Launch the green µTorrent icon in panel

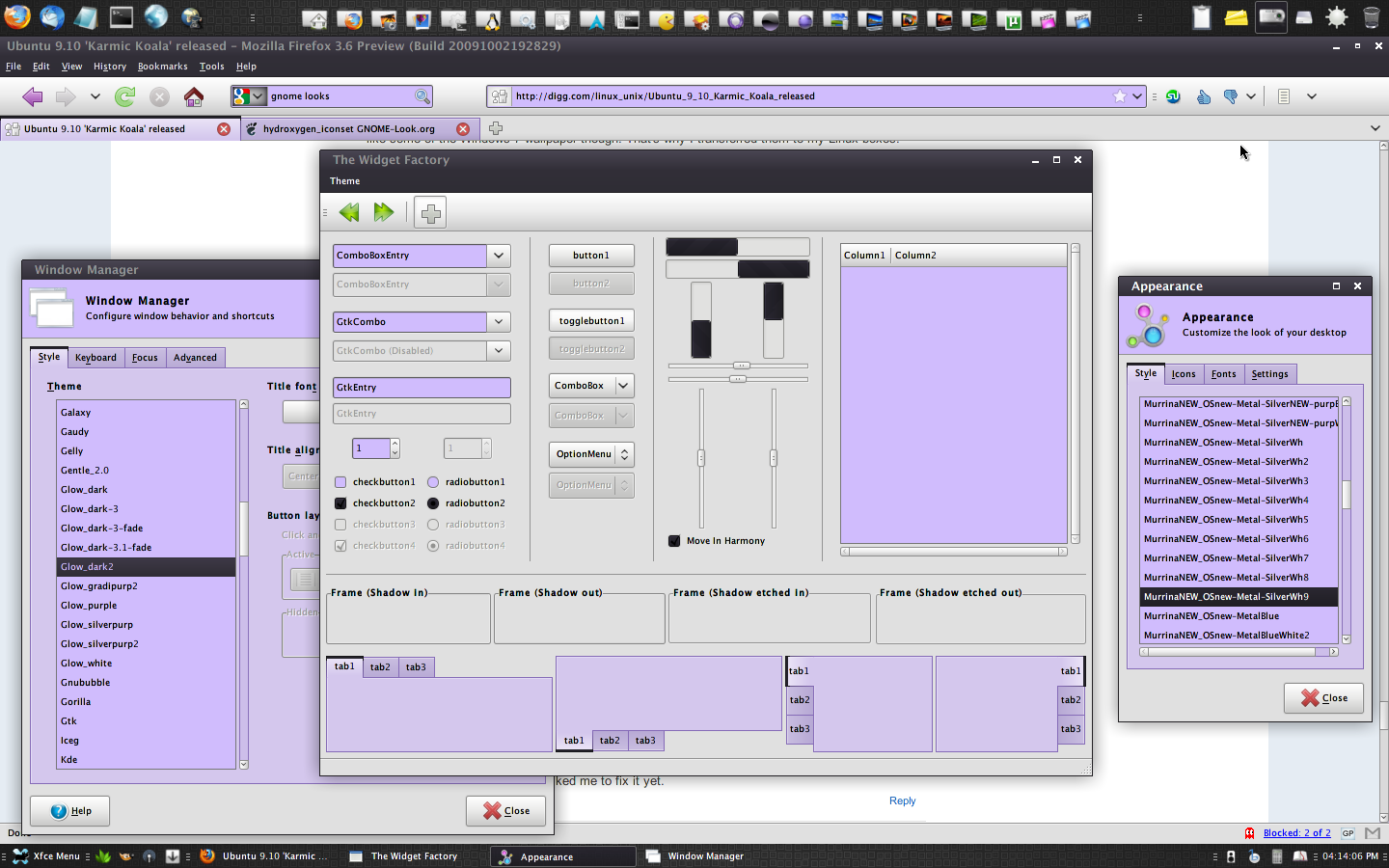point(1009,19)
